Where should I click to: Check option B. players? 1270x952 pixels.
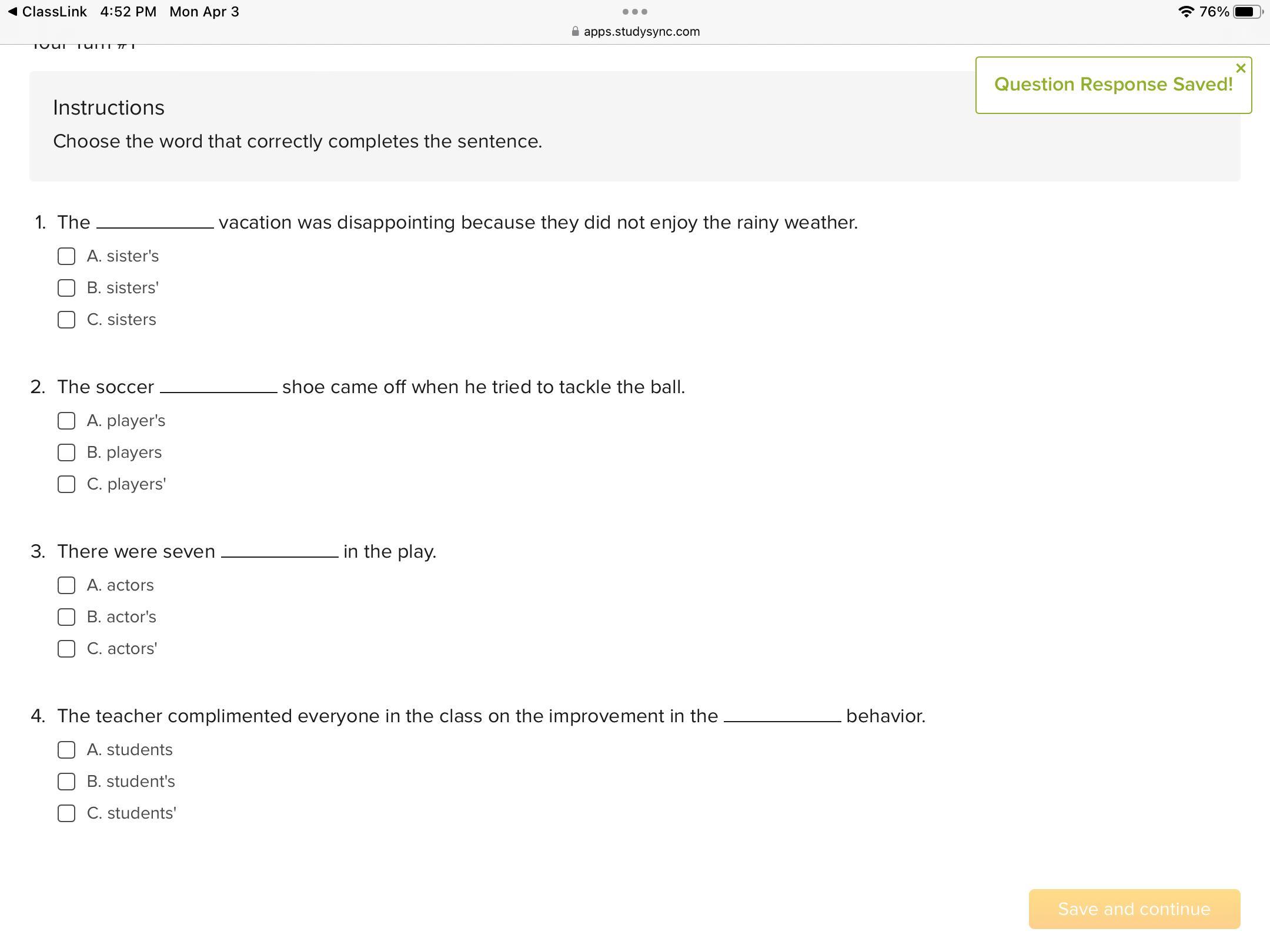tap(66, 452)
